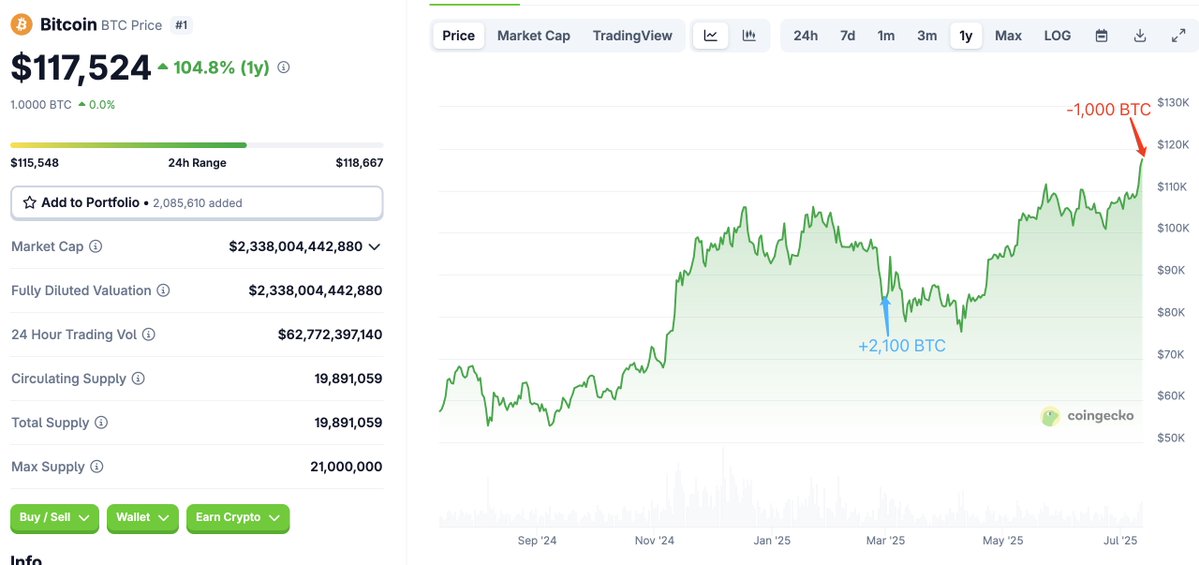Open the Market Cap info tooltip icon

click(96, 246)
